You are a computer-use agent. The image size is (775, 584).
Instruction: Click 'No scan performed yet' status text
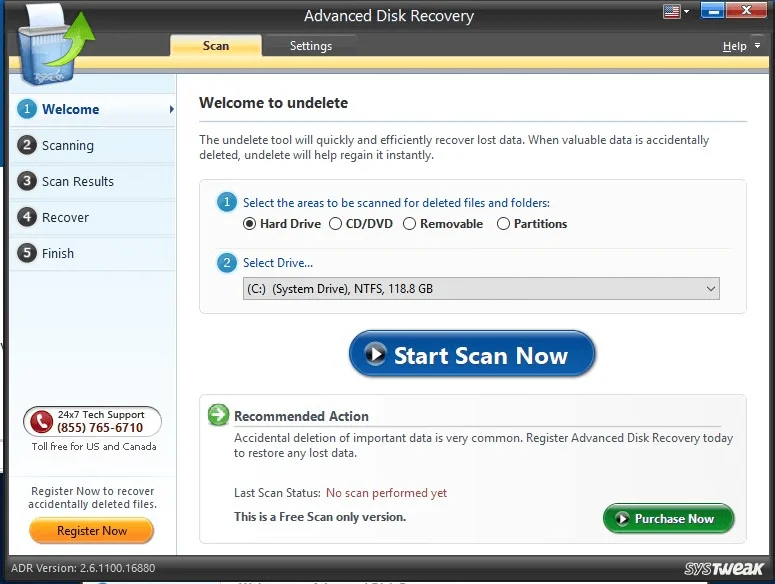(387, 493)
